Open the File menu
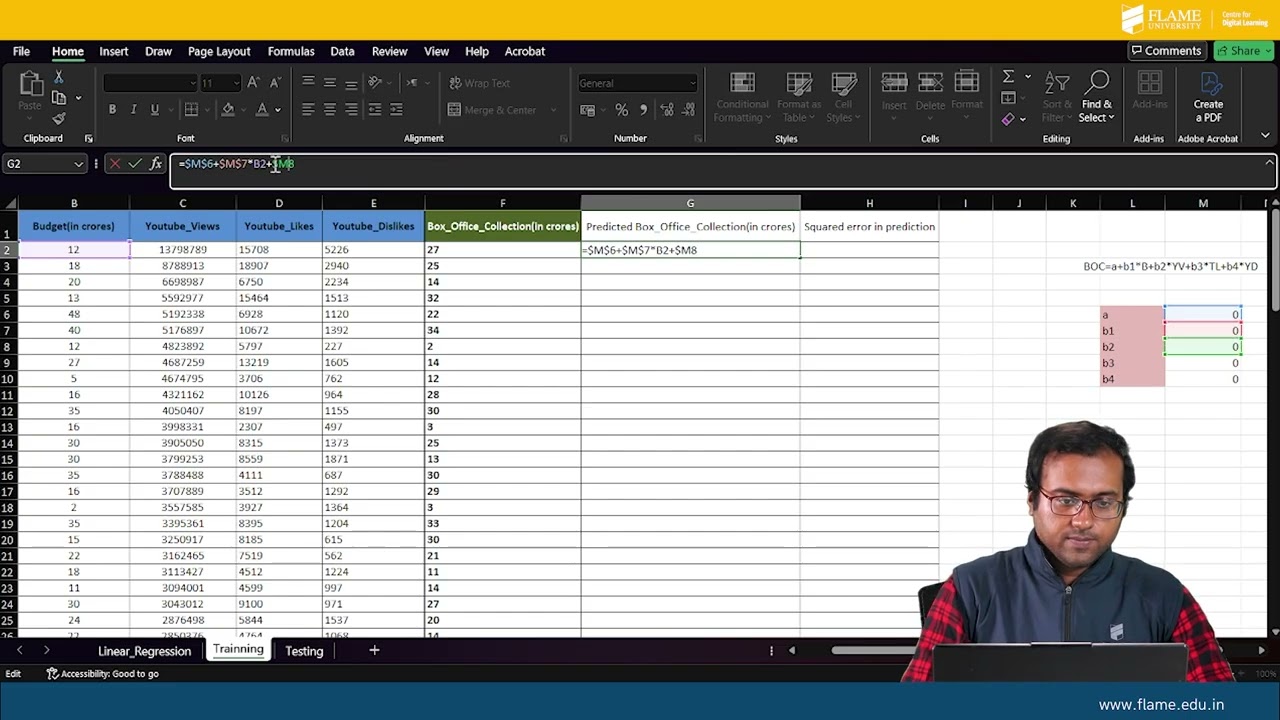Viewport: 1280px width, 720px height. point(21,51)
